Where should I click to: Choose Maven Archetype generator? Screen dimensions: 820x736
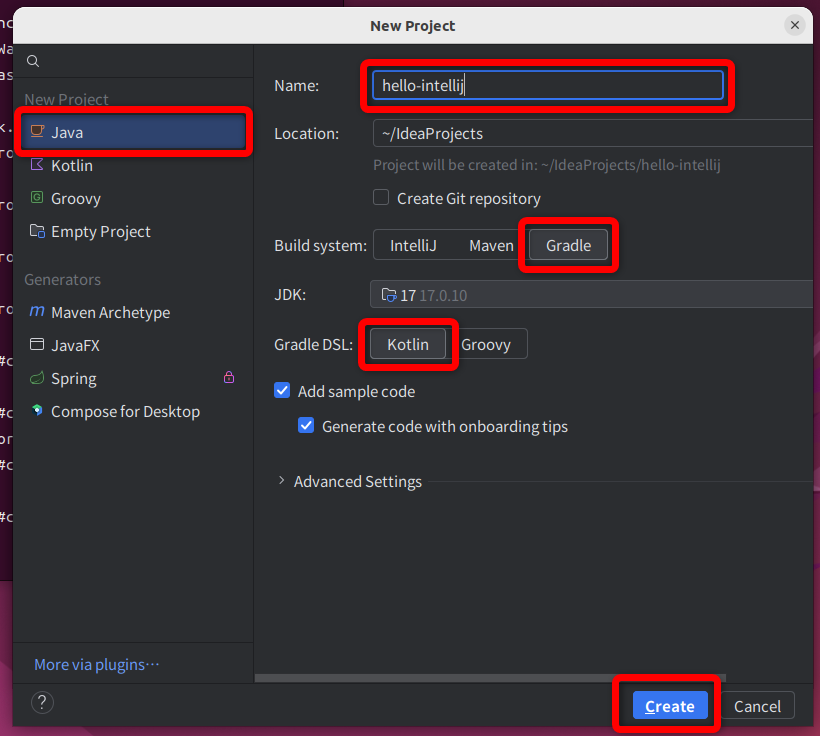point(133,312)
